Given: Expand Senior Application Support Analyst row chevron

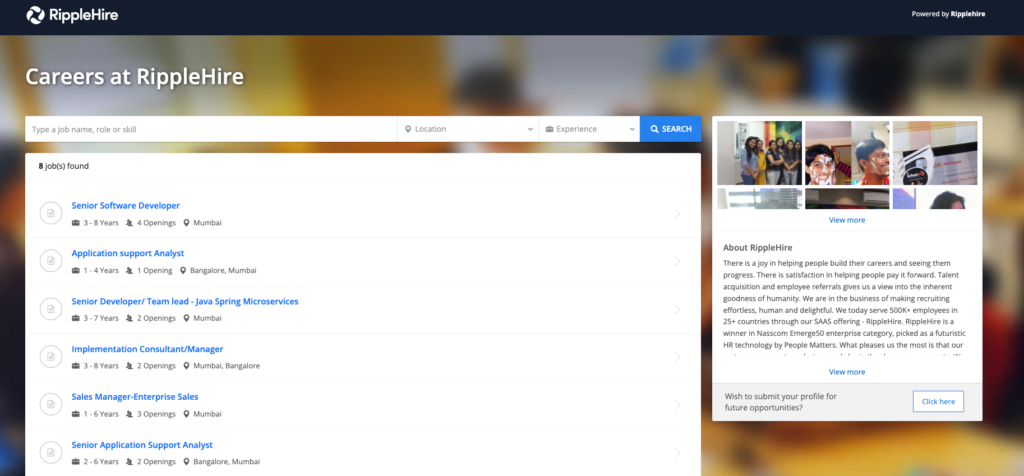Looking at the screenshot, I should click(678, 452).
